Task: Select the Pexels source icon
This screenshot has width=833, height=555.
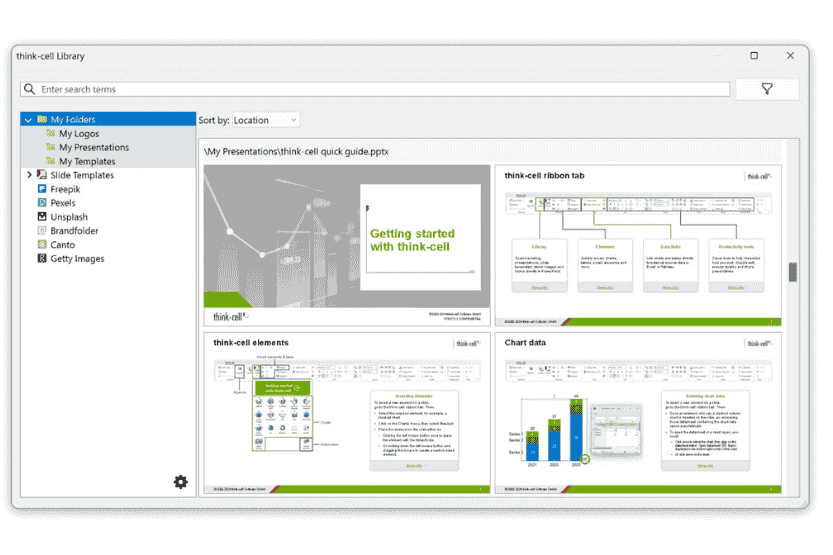Action: [x=42, y=203]
